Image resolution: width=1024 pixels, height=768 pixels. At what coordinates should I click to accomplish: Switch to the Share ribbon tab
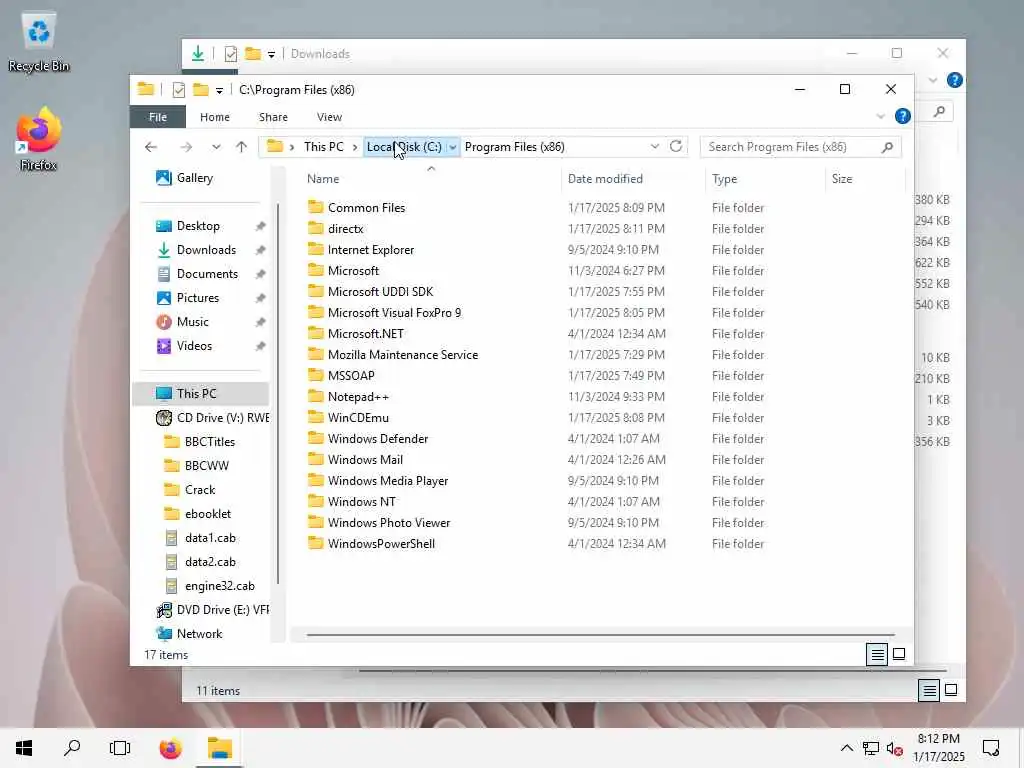(x=273, y=117)
